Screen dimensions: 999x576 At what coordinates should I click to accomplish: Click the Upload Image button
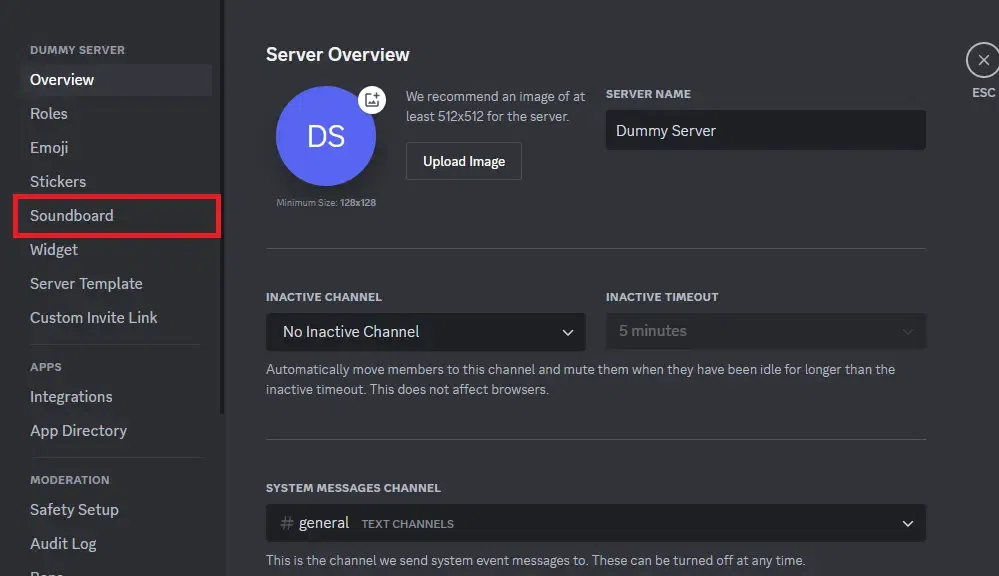(x=464, y=161)
